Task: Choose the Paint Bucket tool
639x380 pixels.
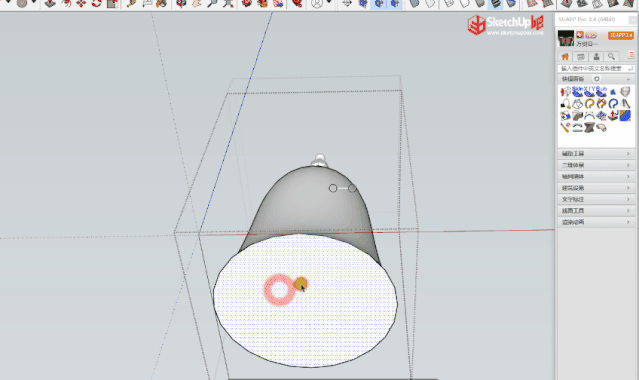Action: 161,4
